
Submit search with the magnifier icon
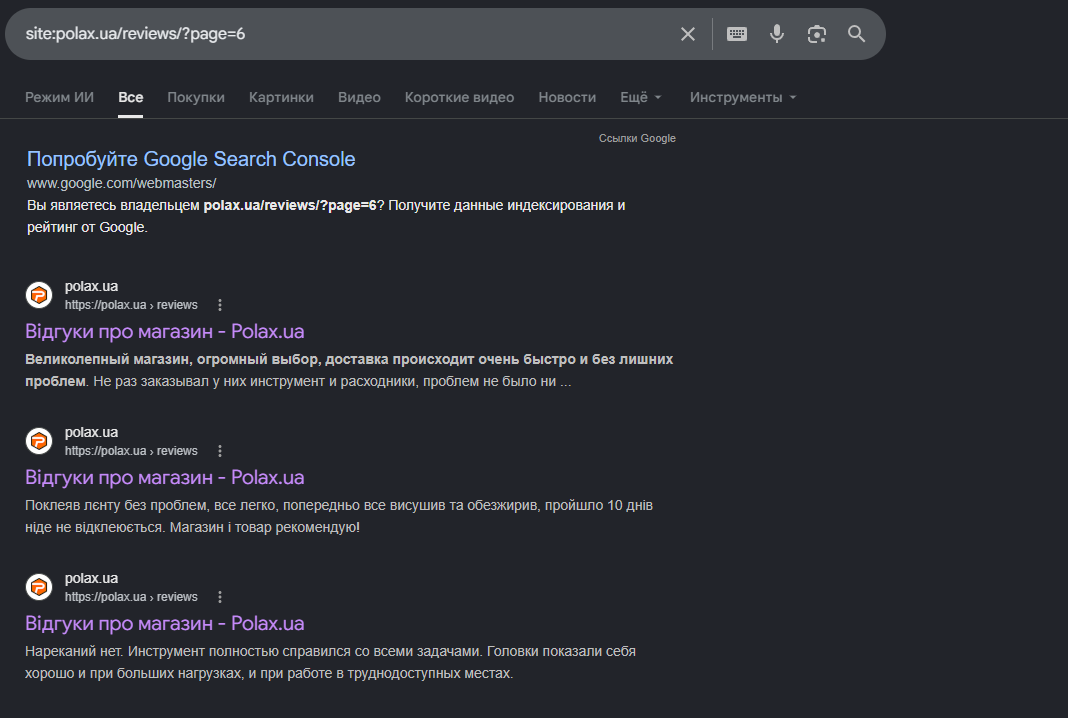856,34
